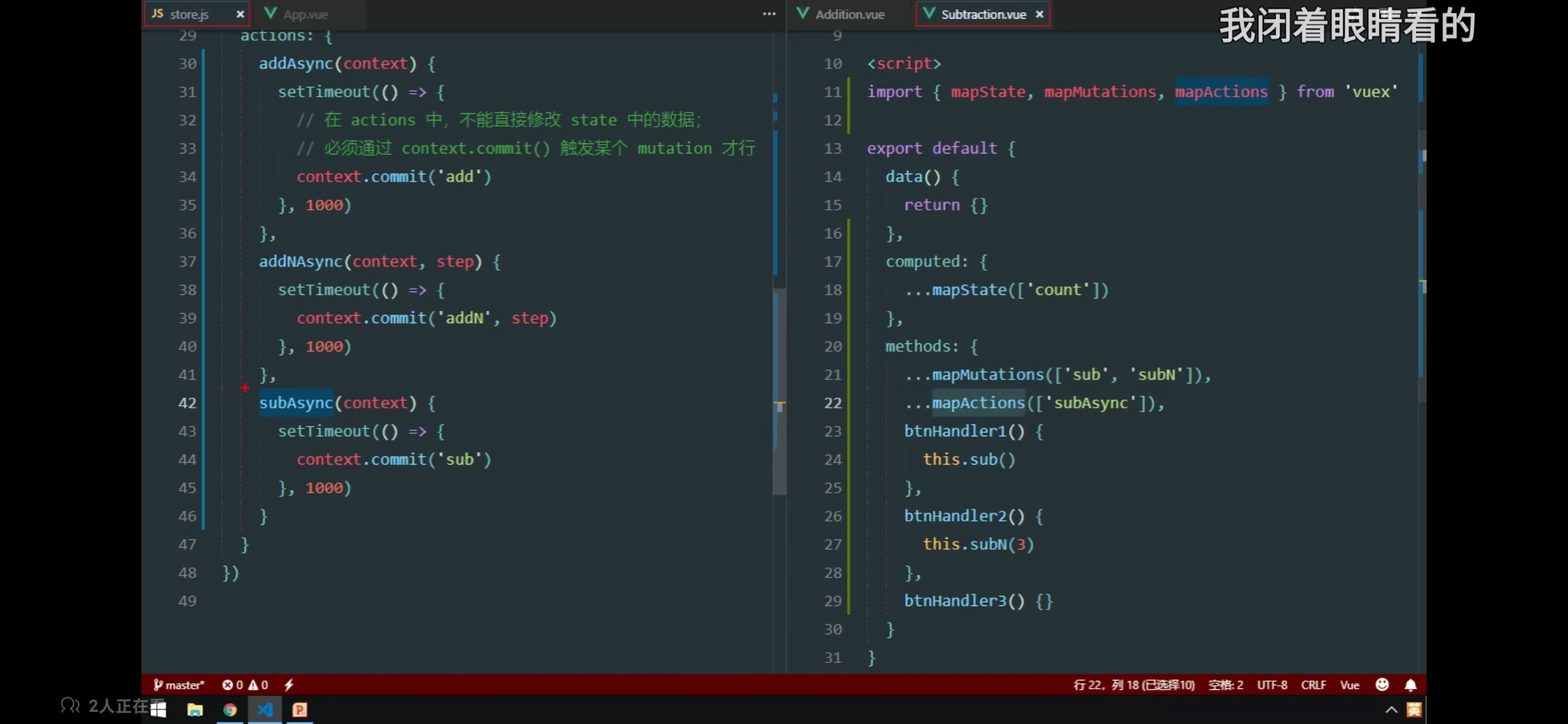
Task: Open the left editor's more actions ellipsis
Action: [769, 14]
